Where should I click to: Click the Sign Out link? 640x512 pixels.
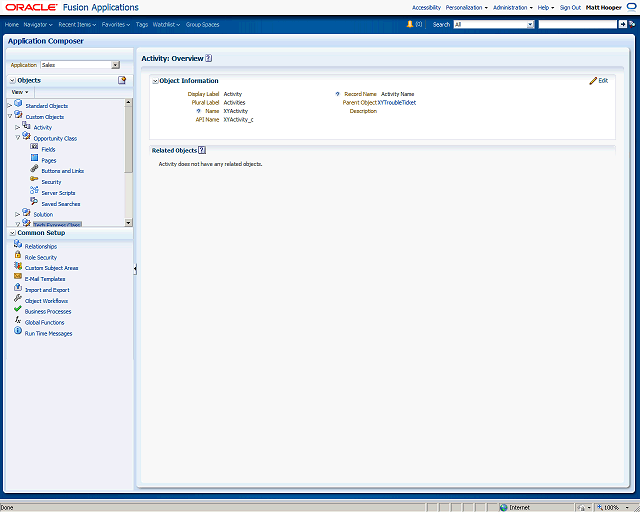pos(570,7)
